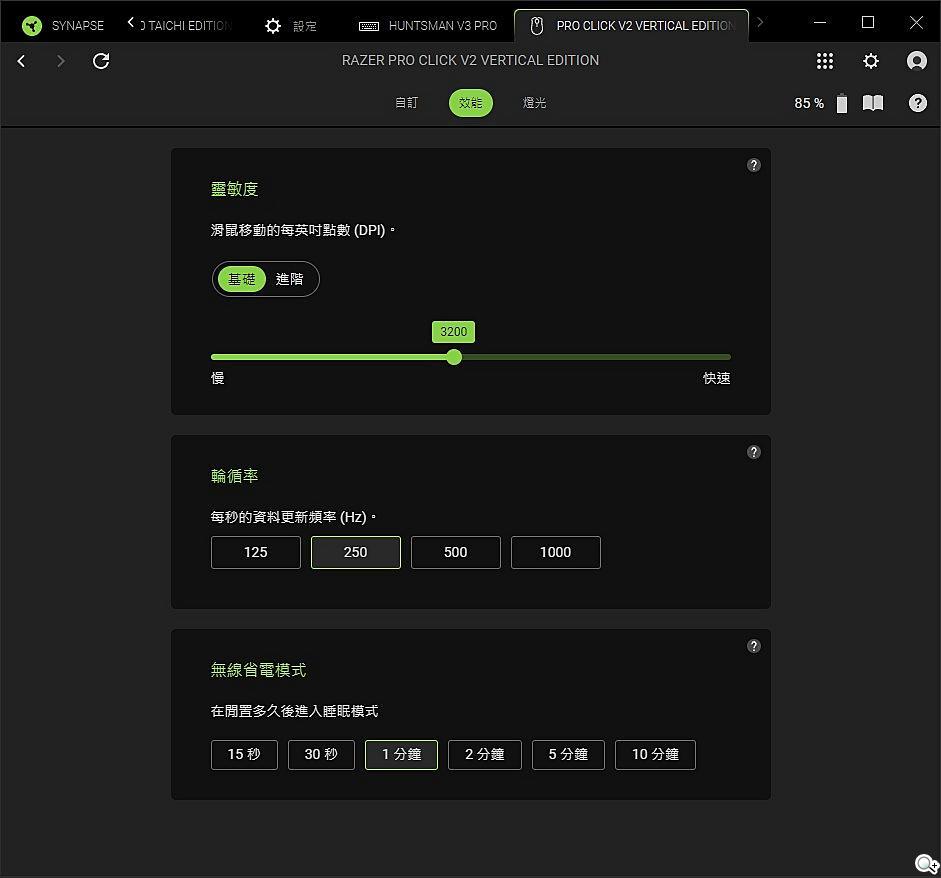Click the help icon in the 靈敏度 panel
The height and width of the screenshot is (878, 941).
[x=754, y=165]
